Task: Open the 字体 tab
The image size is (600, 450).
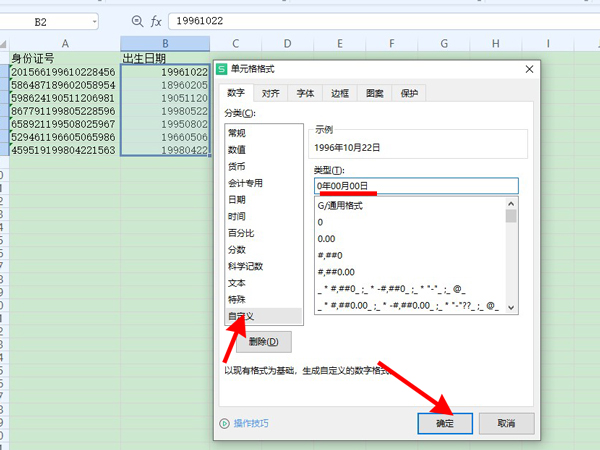Action: [x=305, y=93]
